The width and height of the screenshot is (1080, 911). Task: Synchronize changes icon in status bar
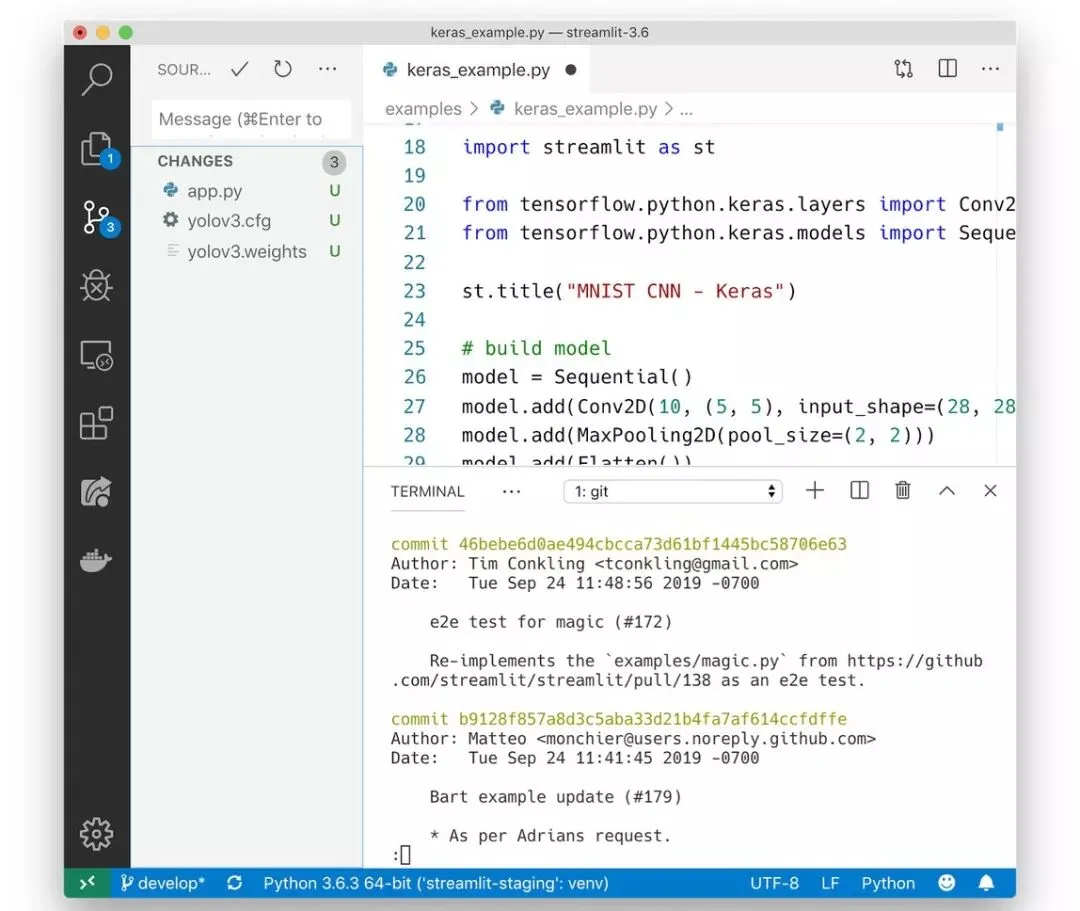click(x=235, y=883)
